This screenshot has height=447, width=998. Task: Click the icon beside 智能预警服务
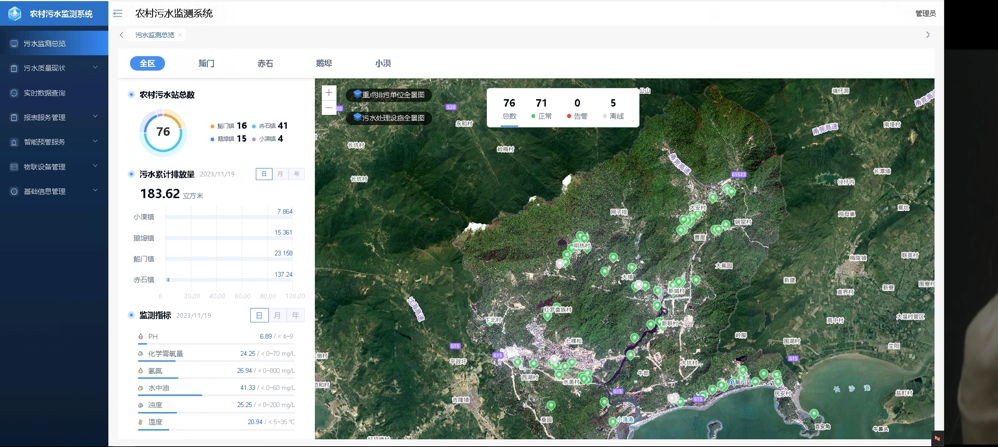[14, 142]
